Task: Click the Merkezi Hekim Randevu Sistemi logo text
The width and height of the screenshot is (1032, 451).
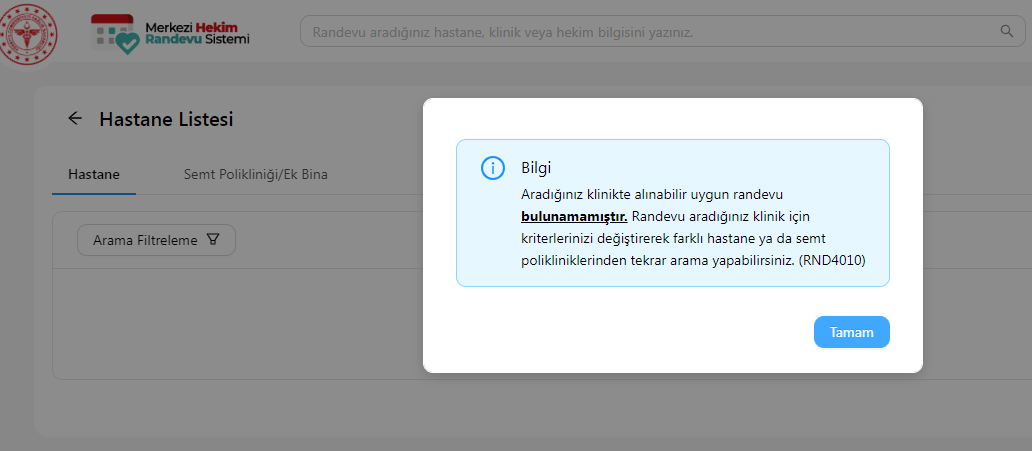Action: coord(197,32)
